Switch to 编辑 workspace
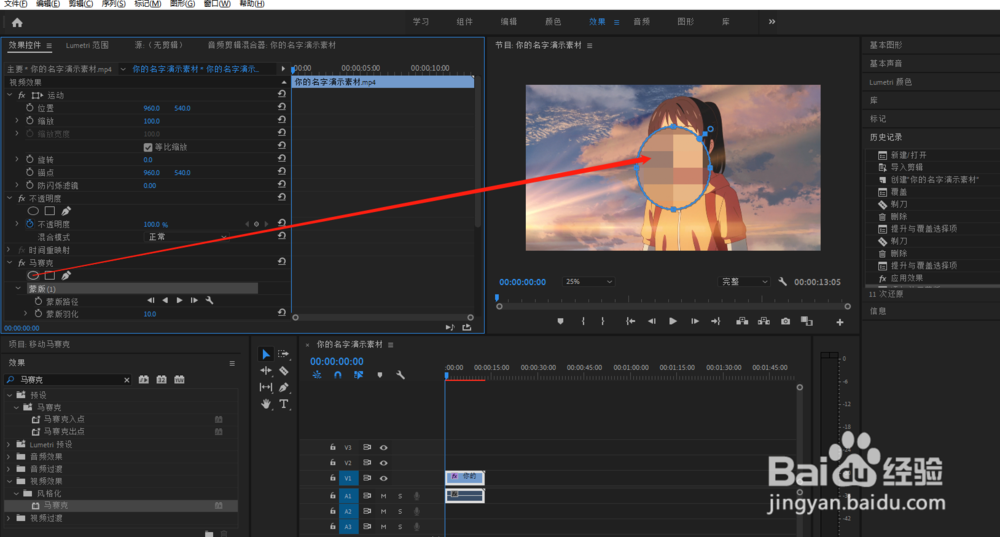This screenshot has width=1000, height=537. [x=508, y=22]
